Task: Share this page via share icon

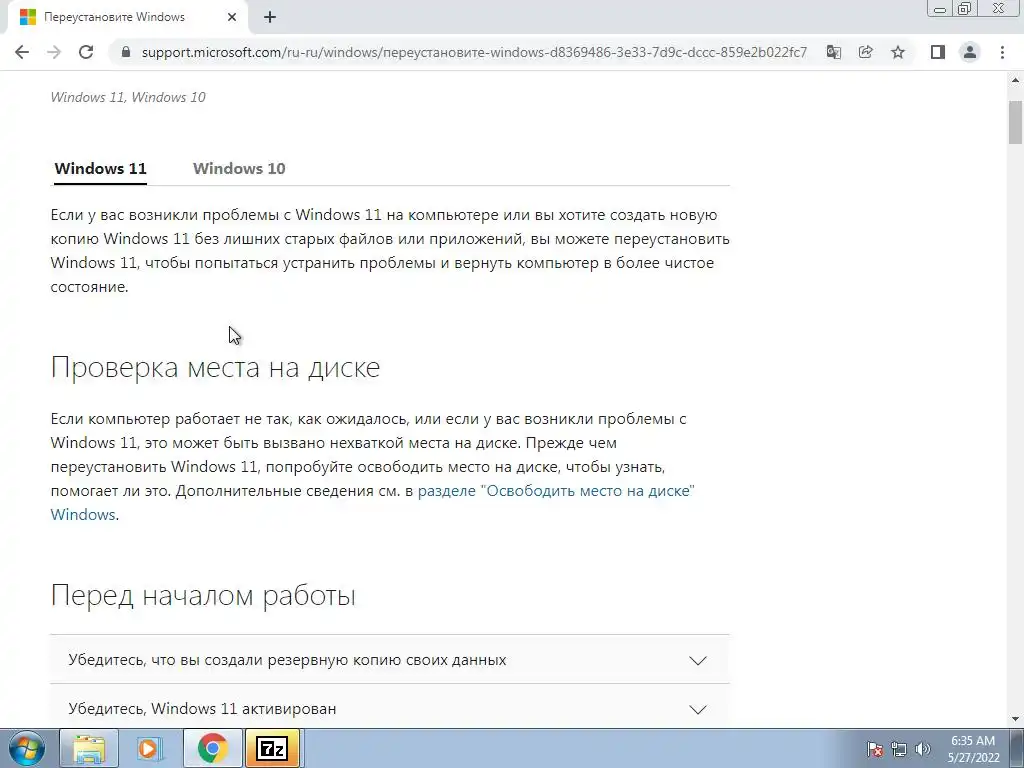Action: (865, 52)
